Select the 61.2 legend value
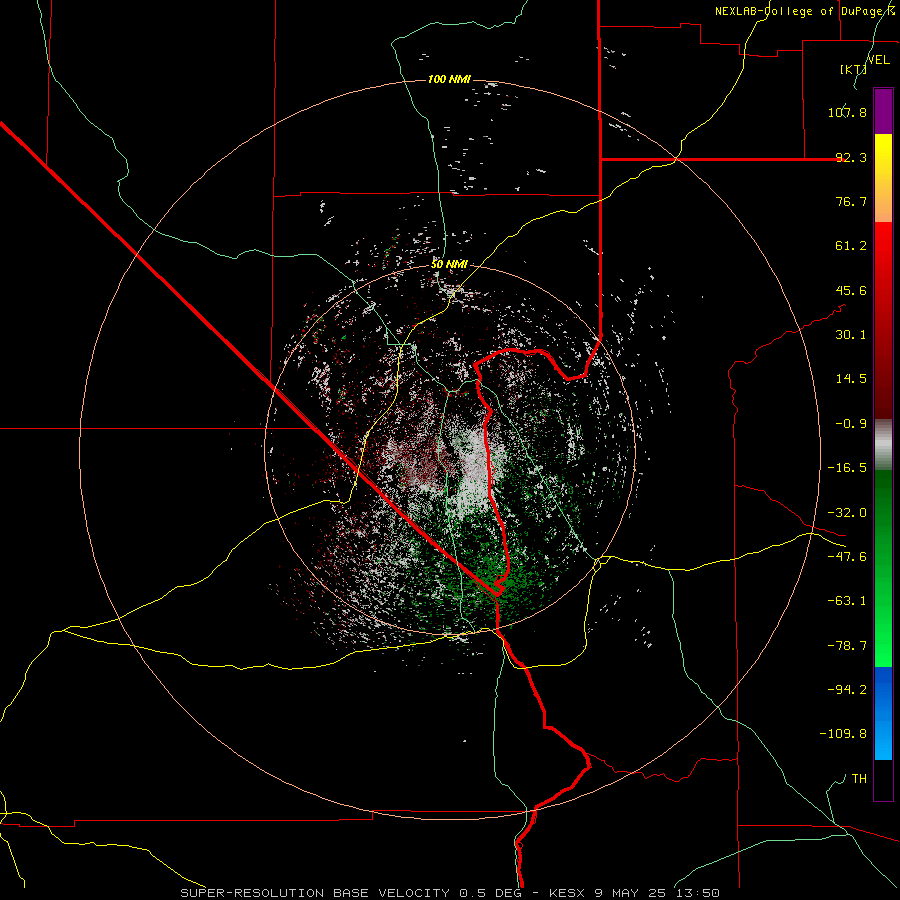 pyautogui.click(x=851, y=246)
